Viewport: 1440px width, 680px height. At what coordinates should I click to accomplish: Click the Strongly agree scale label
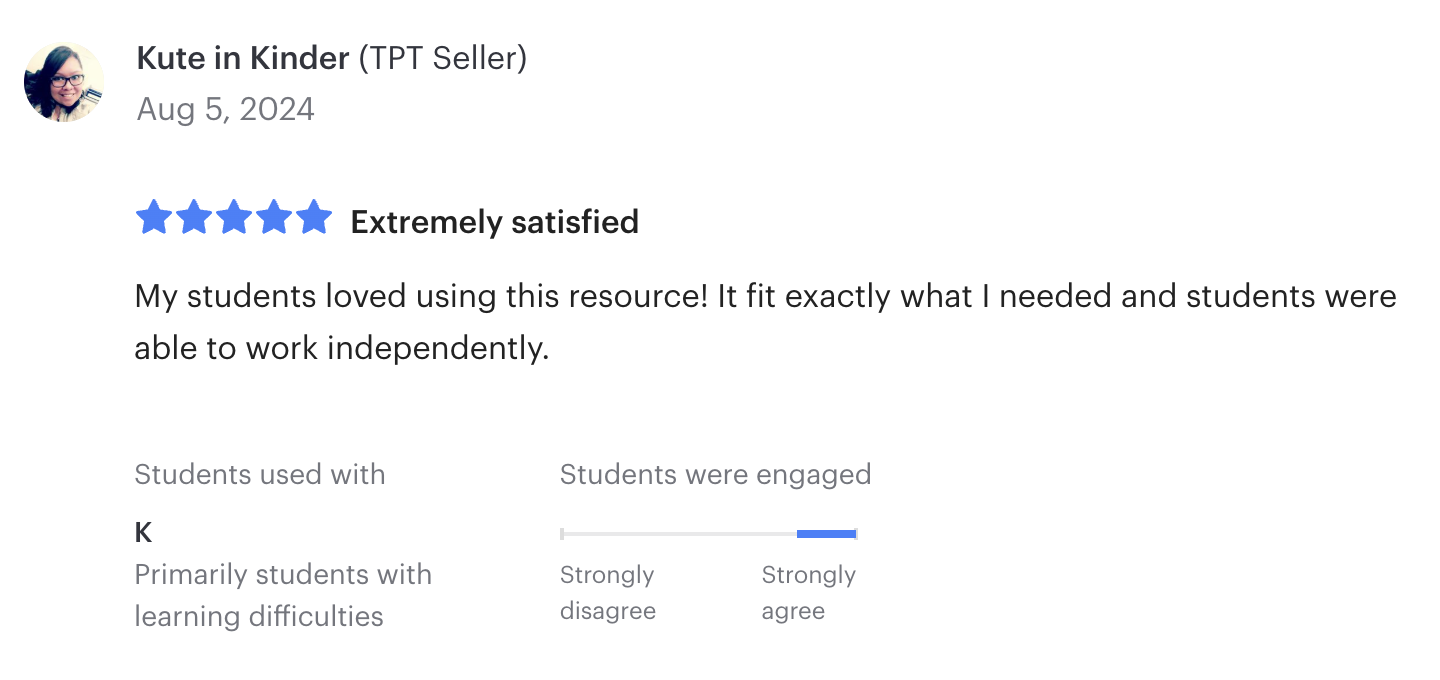click(x=808, y=593)
